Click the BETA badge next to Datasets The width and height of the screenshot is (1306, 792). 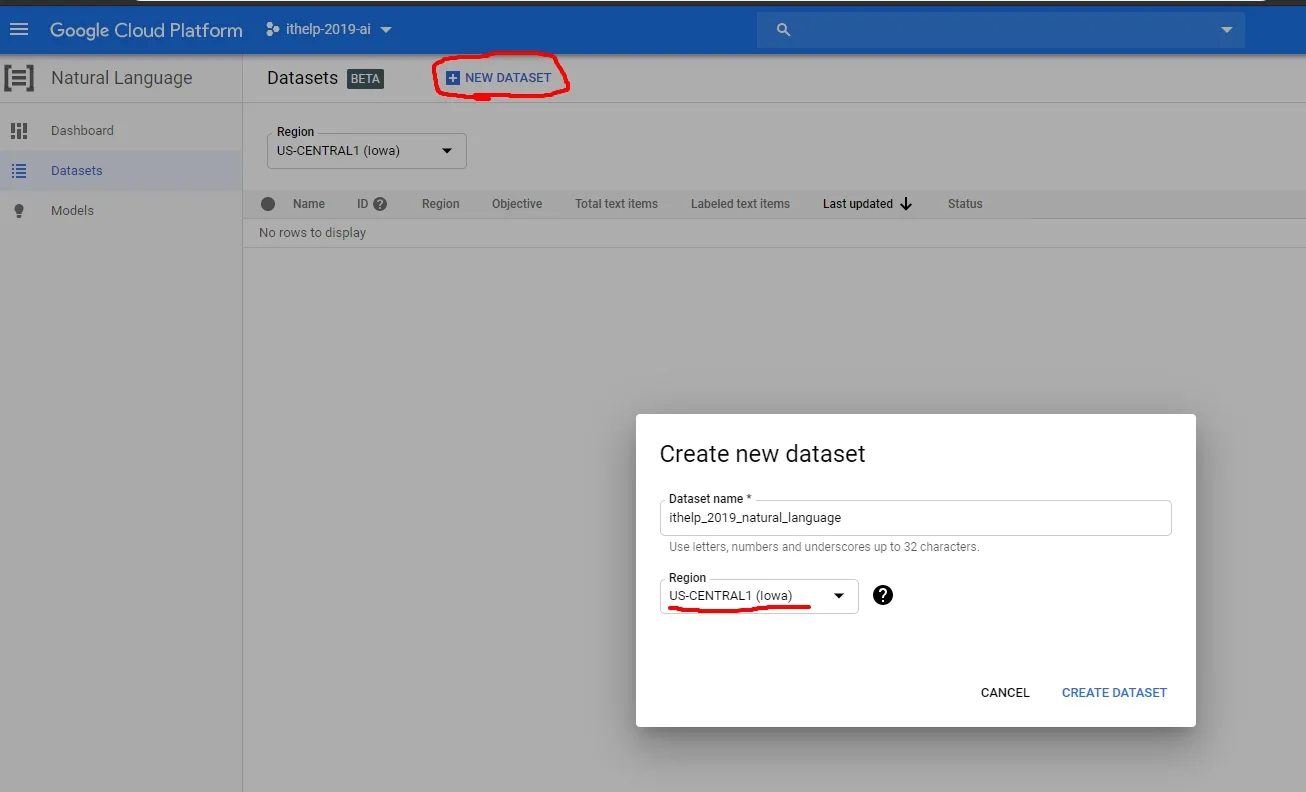coord(365,79)
